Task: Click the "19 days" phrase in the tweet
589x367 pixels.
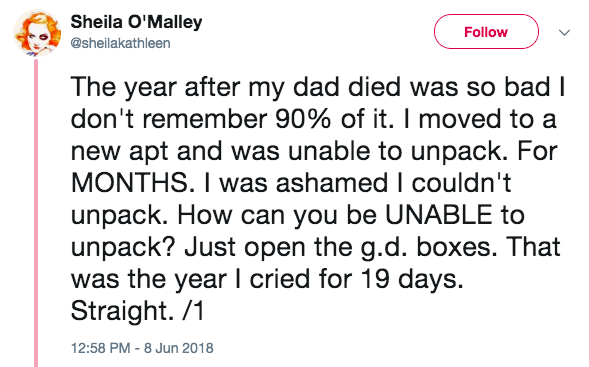Action: coord(412,280)
